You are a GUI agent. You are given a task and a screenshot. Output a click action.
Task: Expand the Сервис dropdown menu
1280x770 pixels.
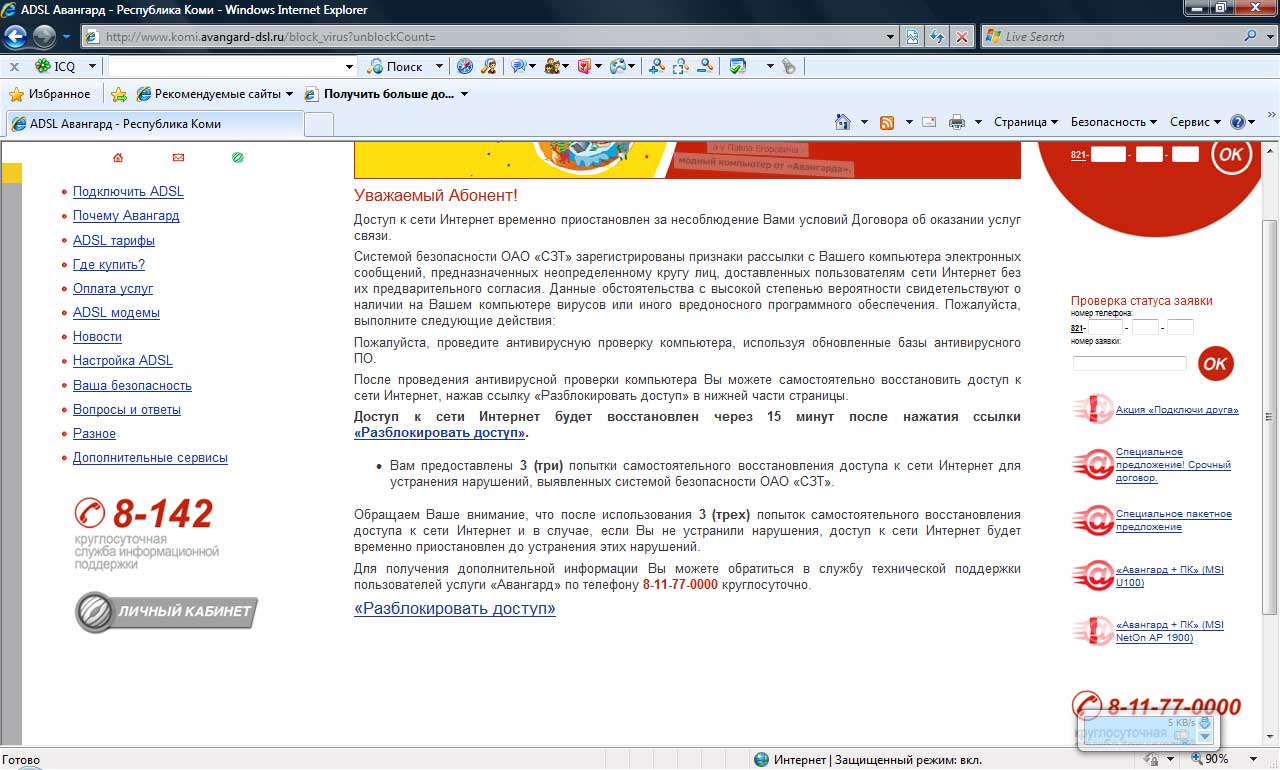(x=1195, y=122)
